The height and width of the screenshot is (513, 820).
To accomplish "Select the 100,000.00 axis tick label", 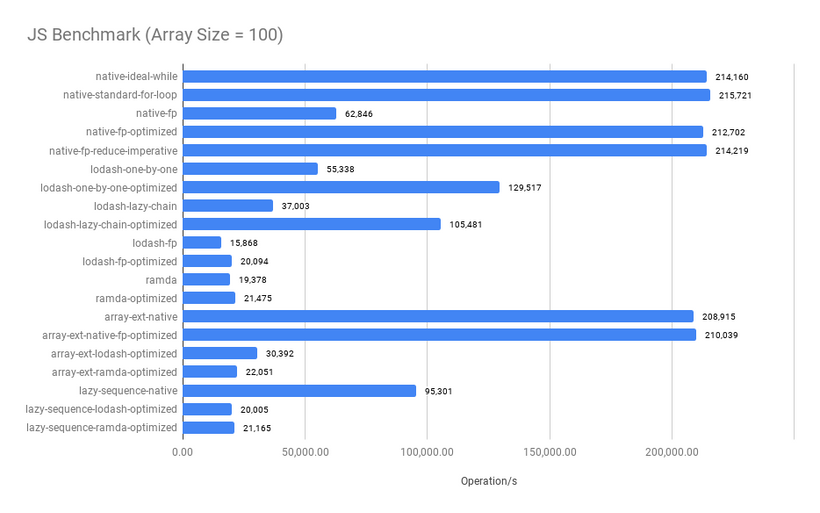I will click(427, 452).
